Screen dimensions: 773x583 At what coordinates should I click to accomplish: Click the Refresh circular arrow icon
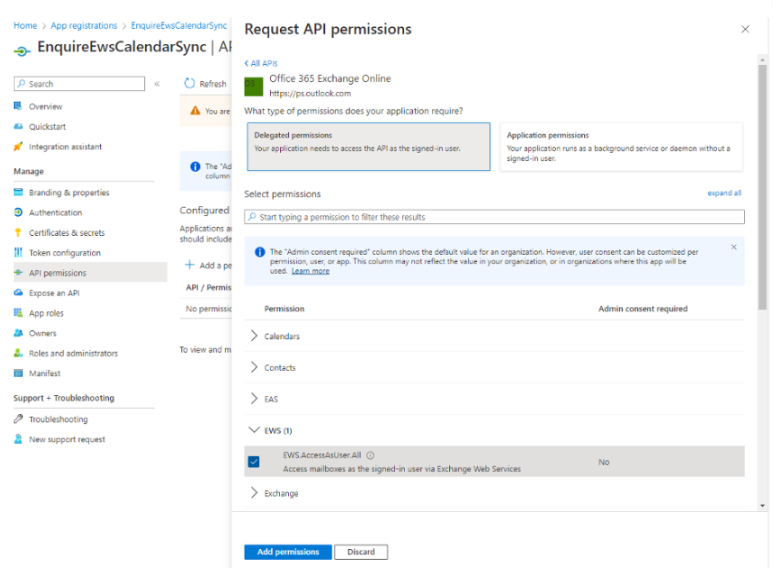click(x=190, y=83)
